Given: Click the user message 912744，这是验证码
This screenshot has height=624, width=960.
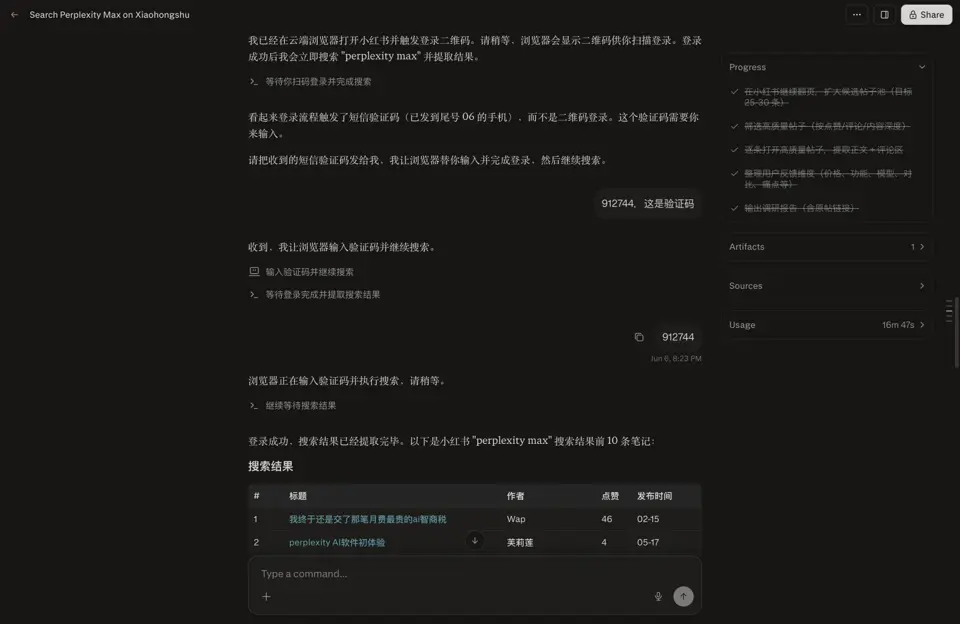Looking at the screenshot, I should pos(648,204).
